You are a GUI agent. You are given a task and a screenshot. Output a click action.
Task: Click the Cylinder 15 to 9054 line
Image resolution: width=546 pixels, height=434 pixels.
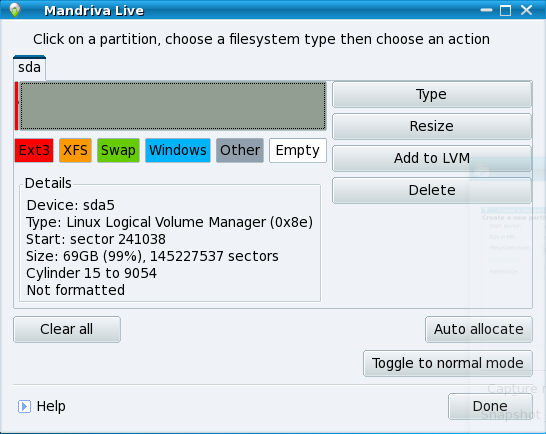91,273
